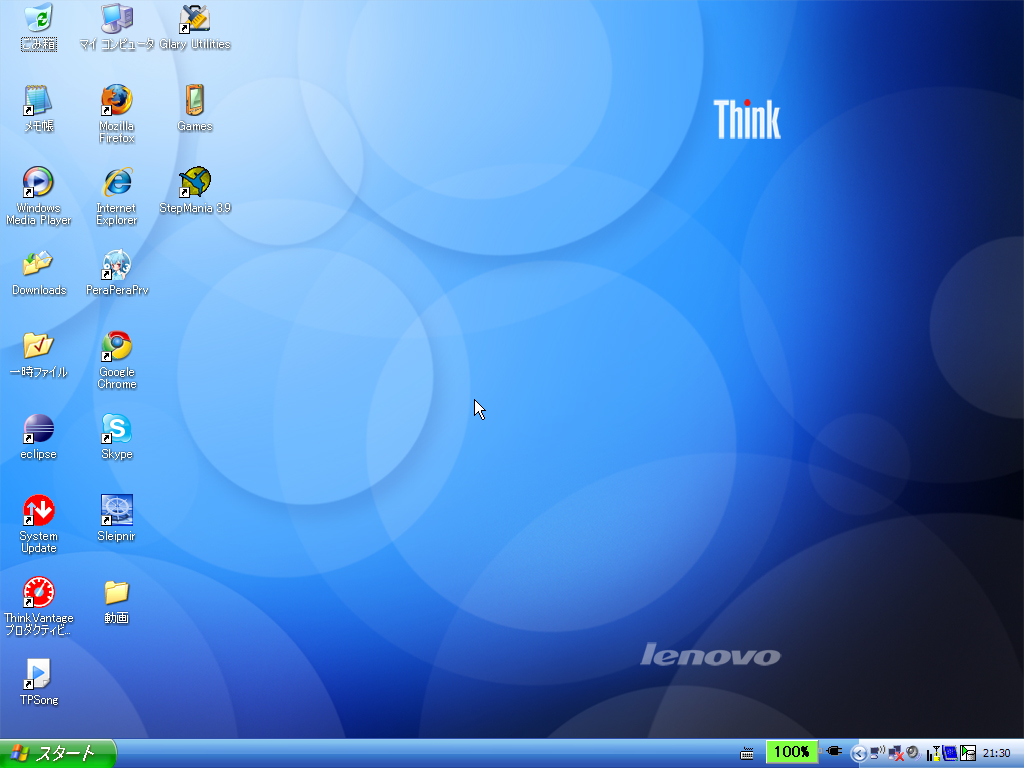Select the My Computer desktop icon
The image size is (1024, 768).
pos(117,27)
